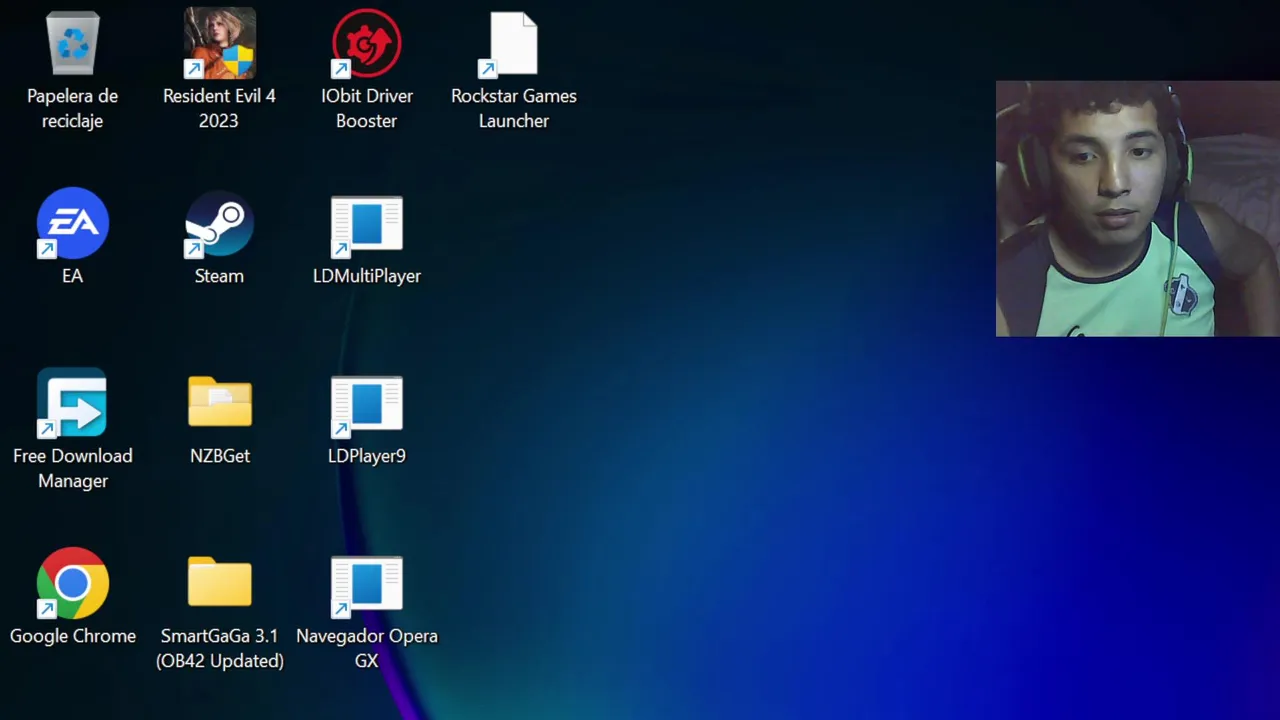
Task: Select the LDPlayer9 shortcut icon
Action: 366,407
